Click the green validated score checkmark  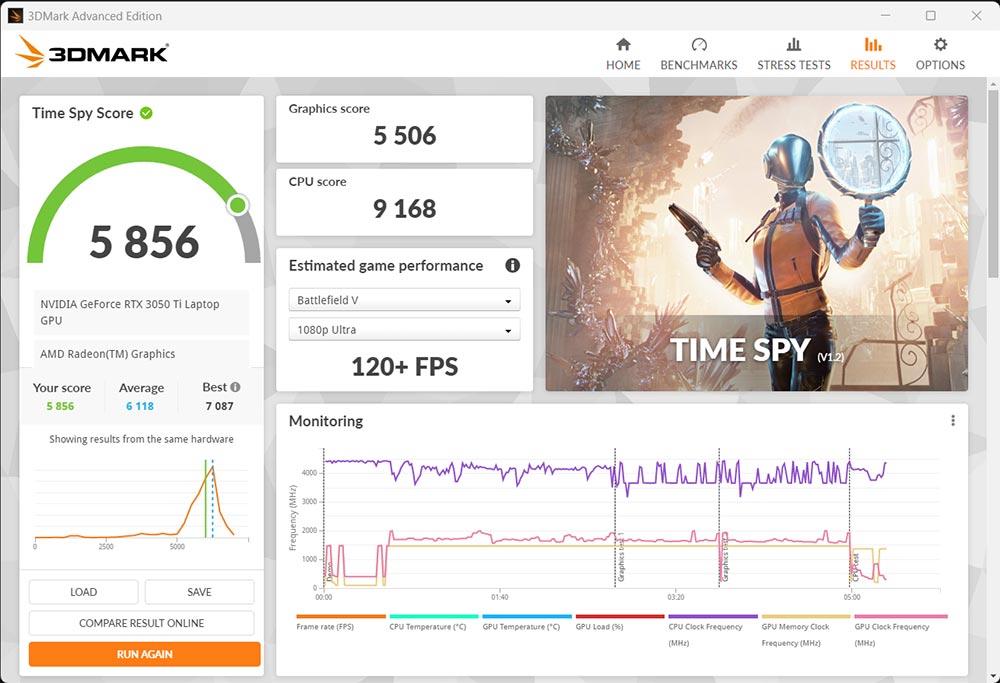pos(147,113)
